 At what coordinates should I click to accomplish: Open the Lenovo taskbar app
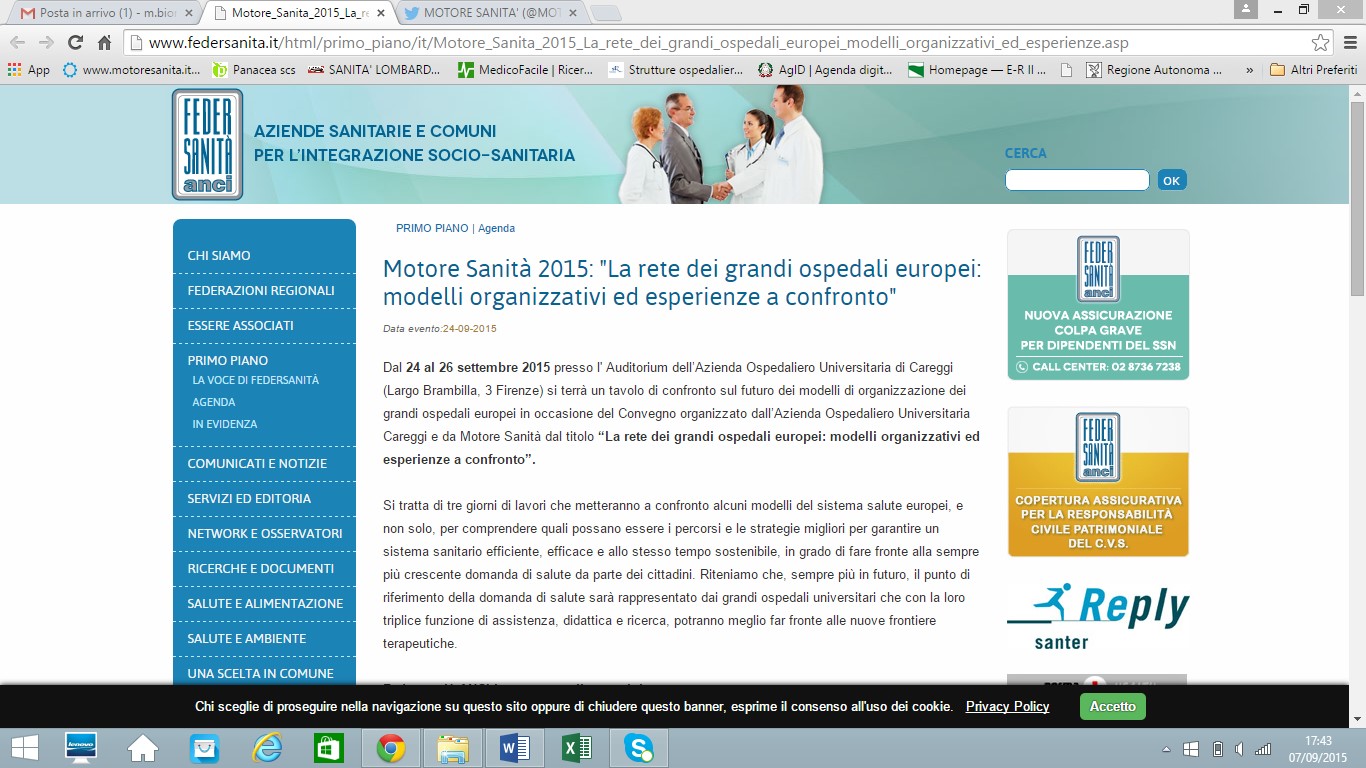[x=80, y=748]
